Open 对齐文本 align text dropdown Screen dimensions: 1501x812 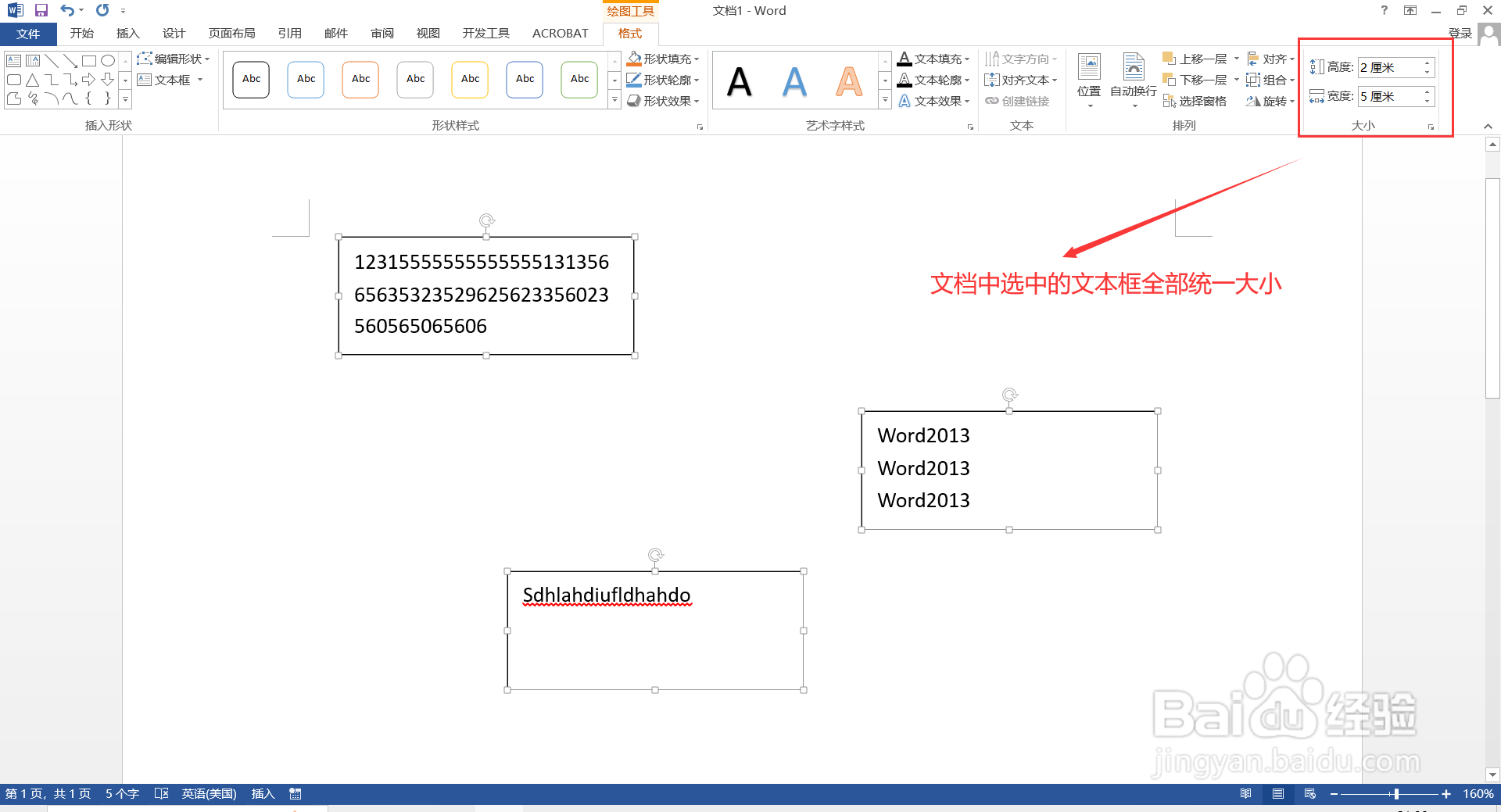(x=1021, y=80)
